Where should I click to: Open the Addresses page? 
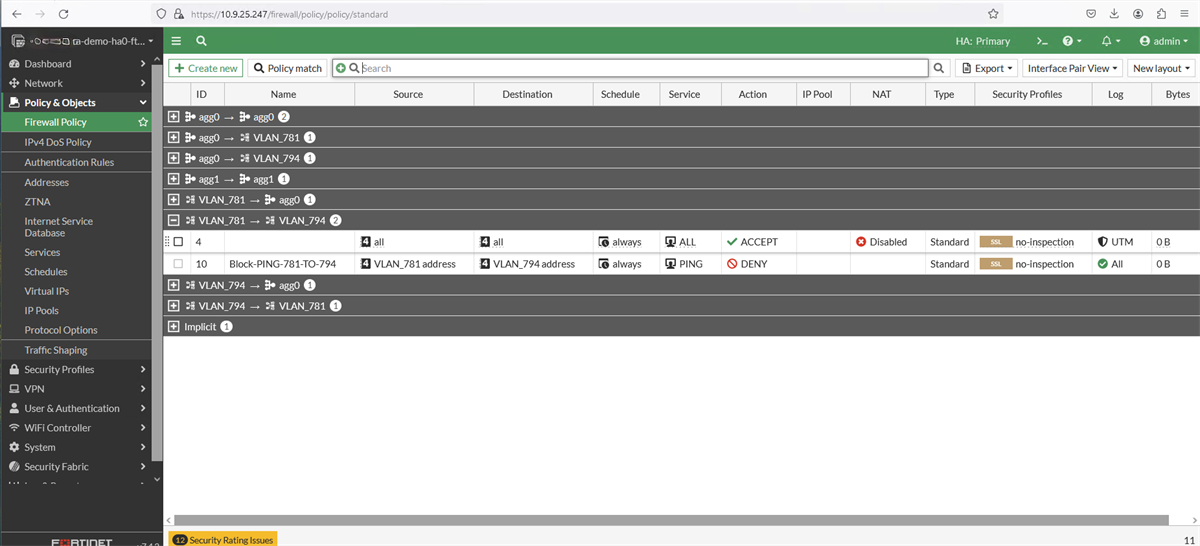(47, 182)
